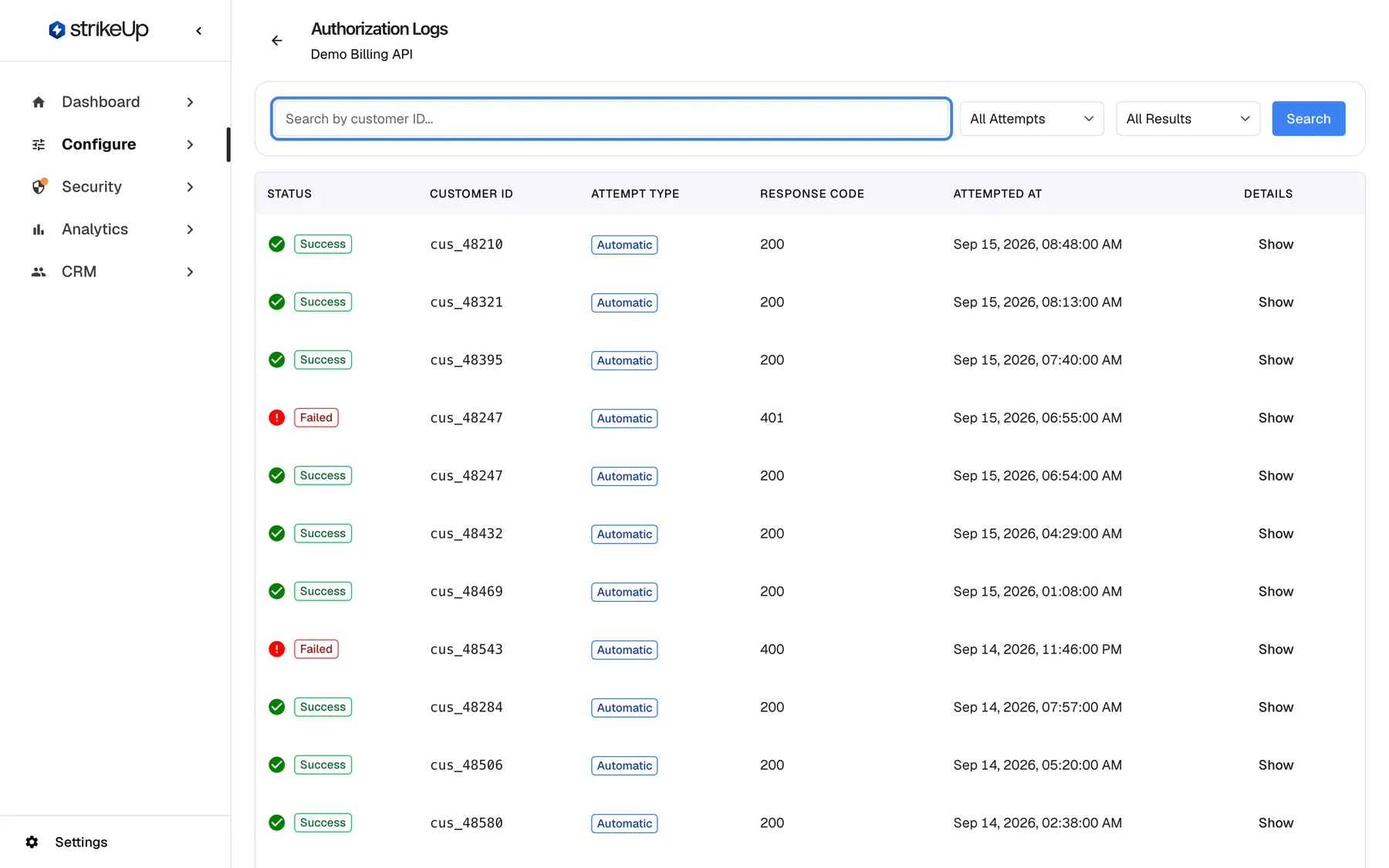Show details for the 401 response row
The width and height of the screenshot is (1389, 868).
point(1276,417)
